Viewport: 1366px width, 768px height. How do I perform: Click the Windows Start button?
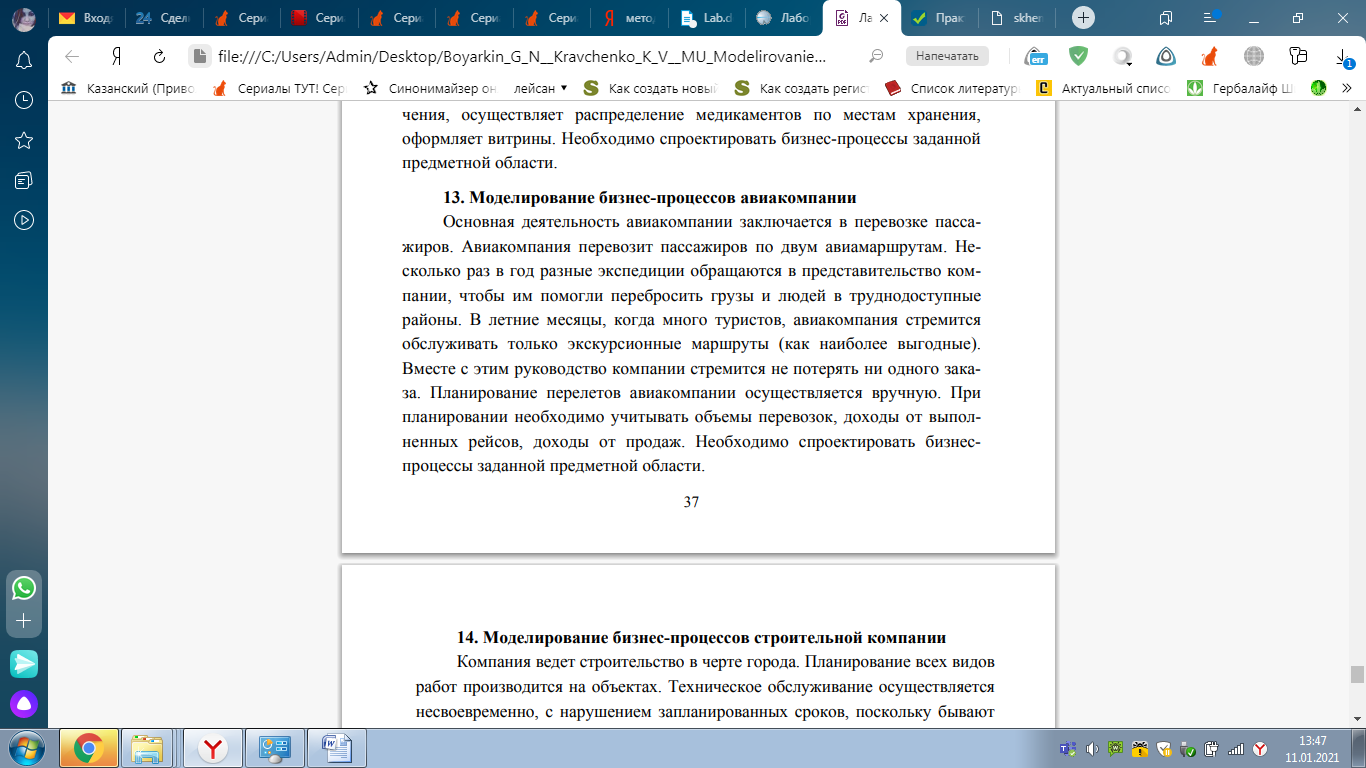pos(25,748)
